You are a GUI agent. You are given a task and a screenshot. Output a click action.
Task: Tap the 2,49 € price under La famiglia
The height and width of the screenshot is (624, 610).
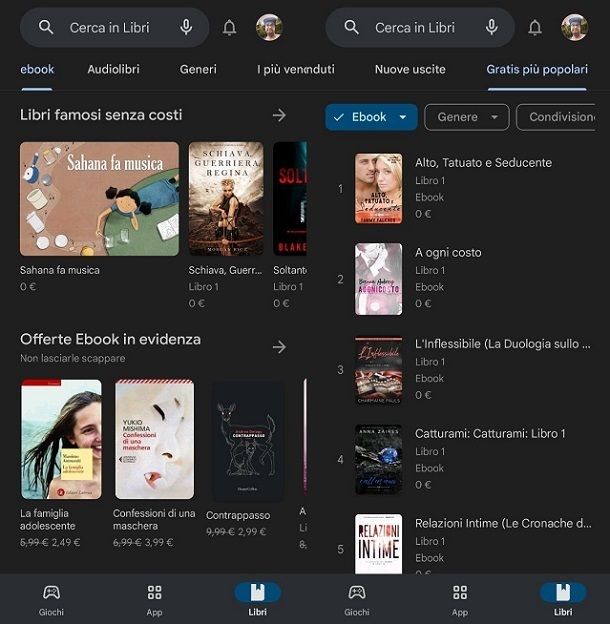[x=66, y=542]
